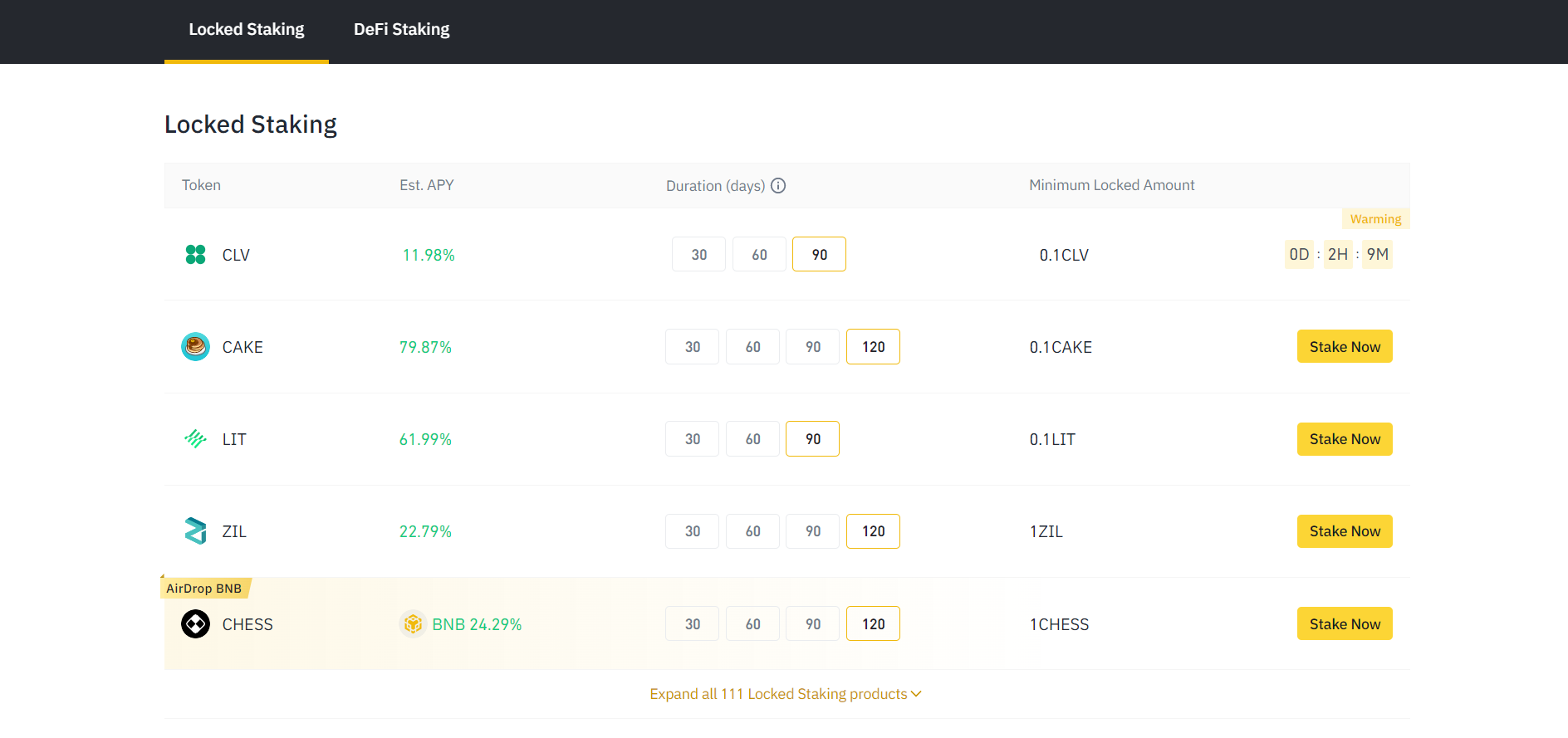Viewport: 1568px width, 738px height.
Task: Click BNB 24.29% APY text
Action: [x=477, y=624]
